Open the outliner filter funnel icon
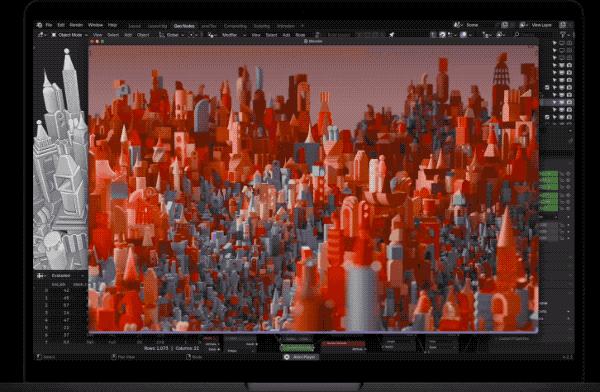Image resolution: width=600 pixels, height=392 pixels. 563,35
